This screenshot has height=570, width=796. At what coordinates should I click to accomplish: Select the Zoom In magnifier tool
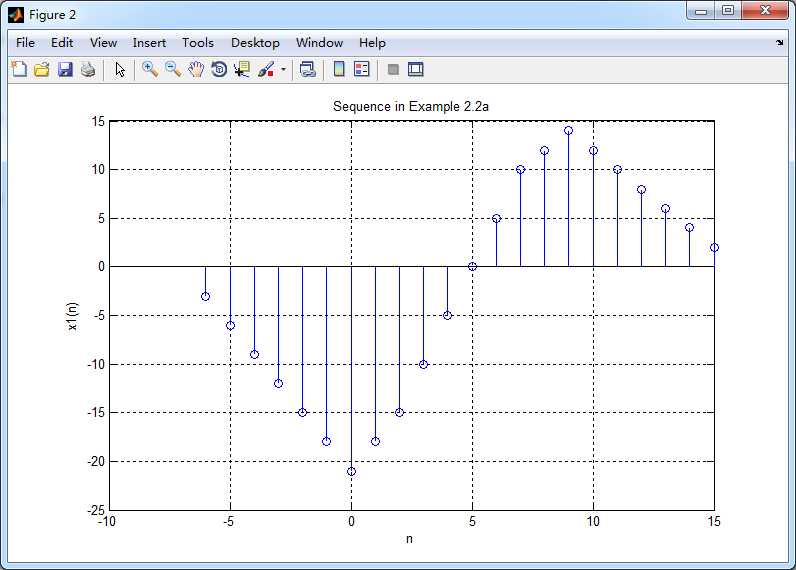pos(150,69)
